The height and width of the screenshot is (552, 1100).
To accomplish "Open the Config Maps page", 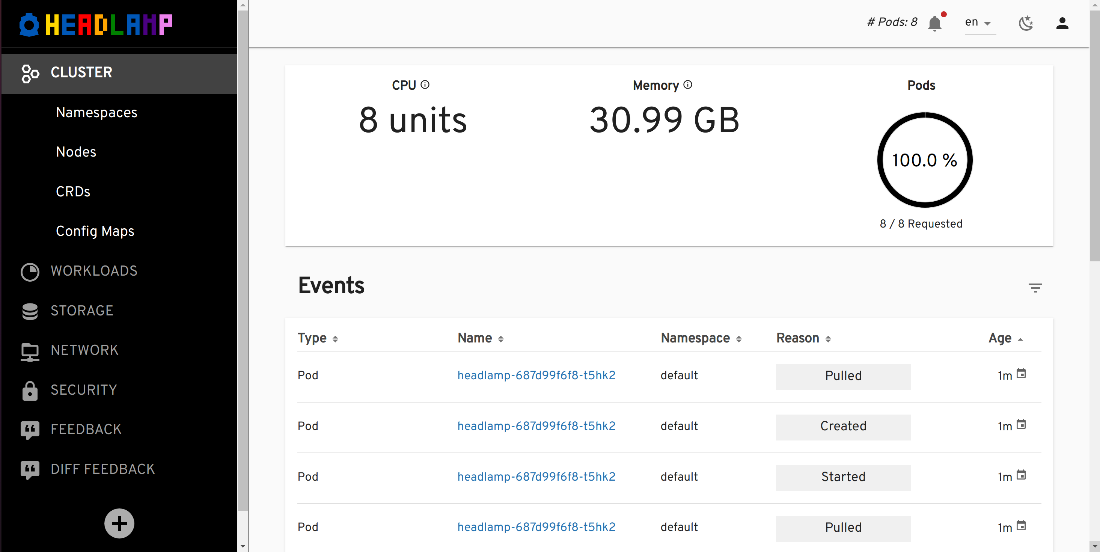I will point(95,231).
